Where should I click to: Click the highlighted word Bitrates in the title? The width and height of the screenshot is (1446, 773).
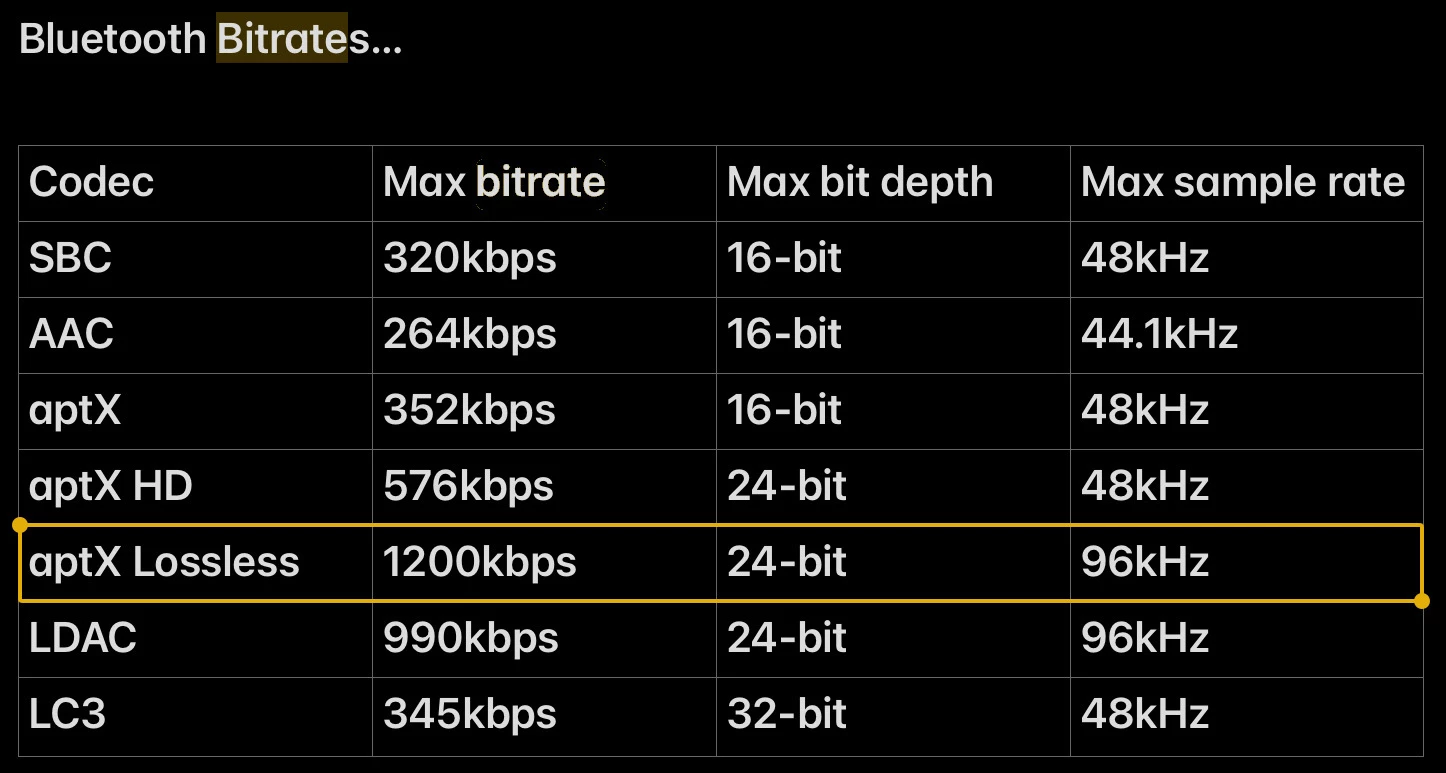282,39
